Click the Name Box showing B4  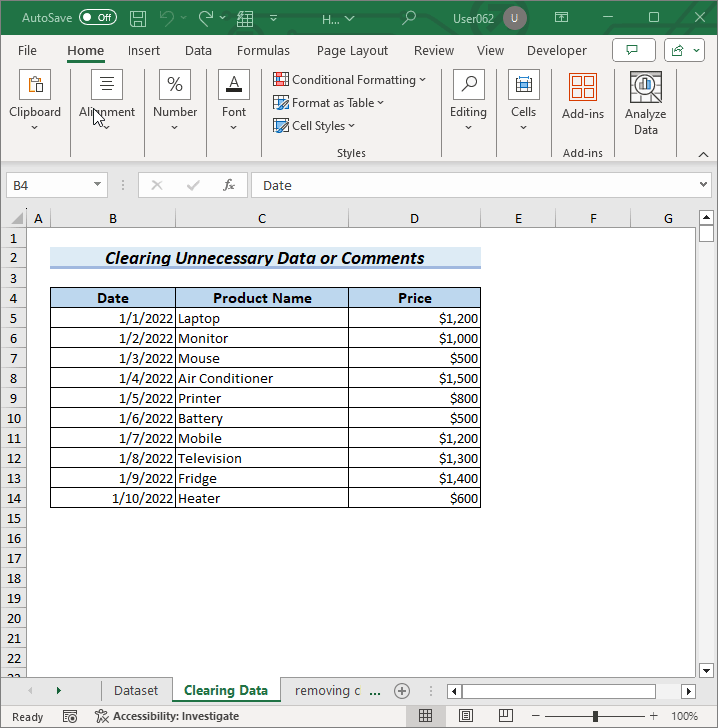tap(49, 186)
